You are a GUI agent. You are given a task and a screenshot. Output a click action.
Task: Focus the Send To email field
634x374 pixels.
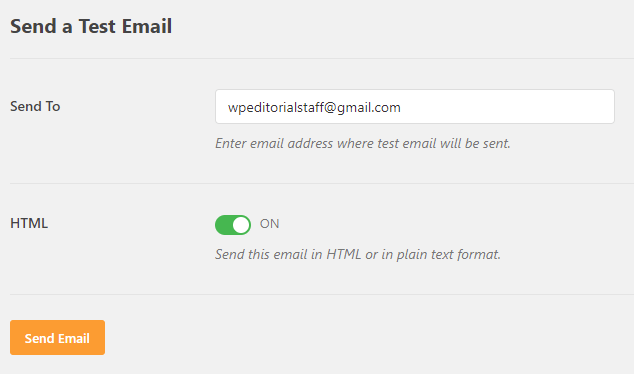click(x=415, y=107)
